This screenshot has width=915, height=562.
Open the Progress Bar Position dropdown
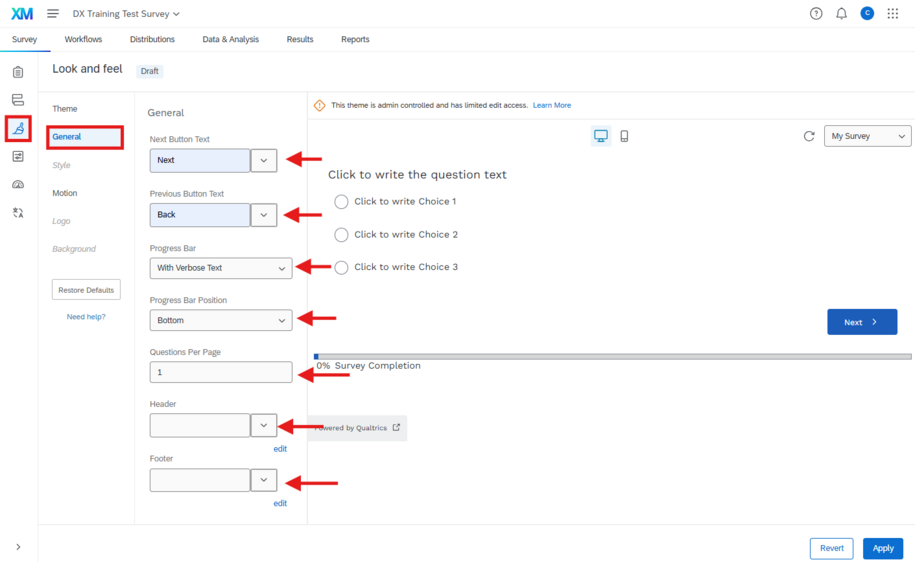tap(221, 320)
